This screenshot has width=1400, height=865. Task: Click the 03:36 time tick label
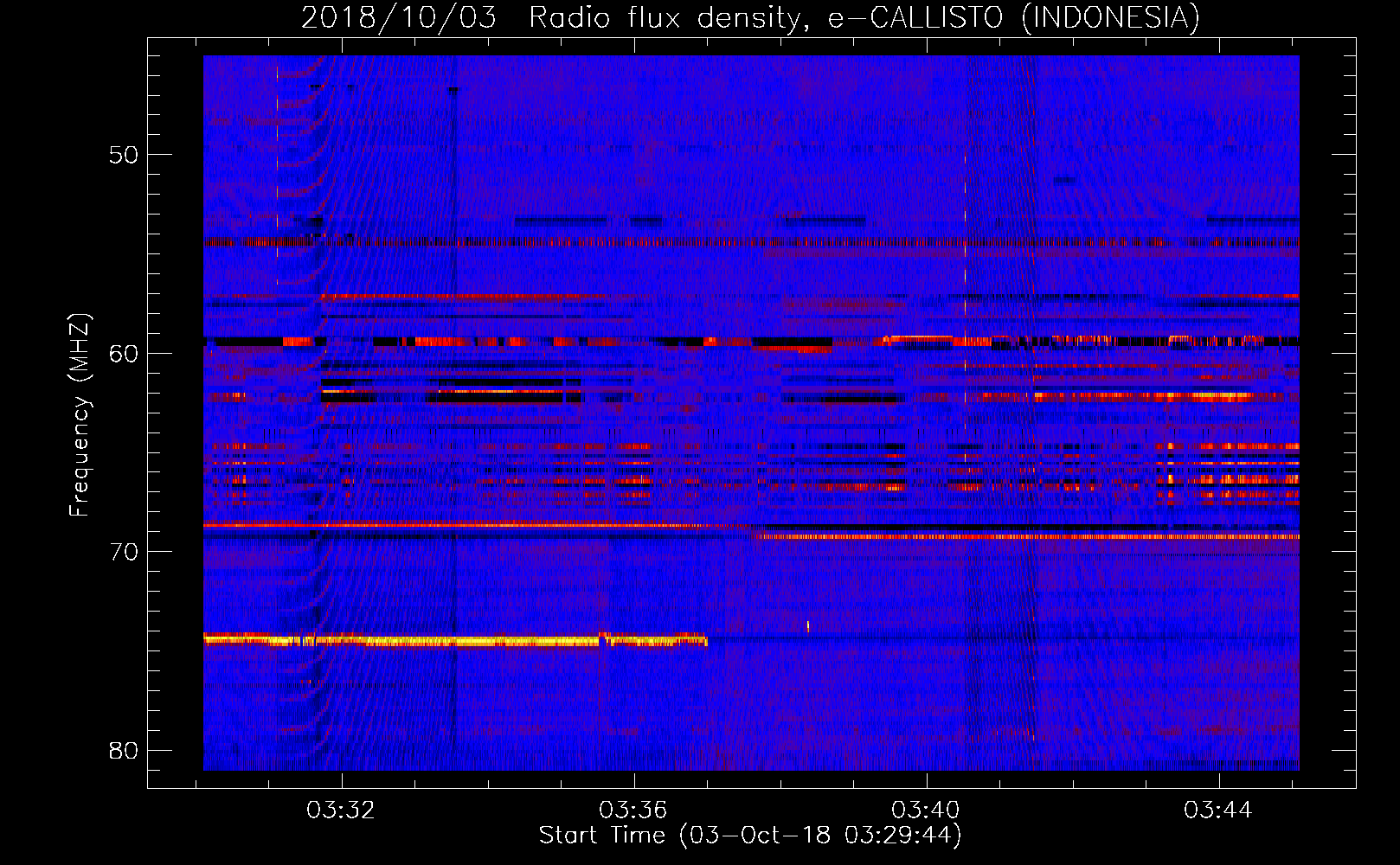(633, 811)
